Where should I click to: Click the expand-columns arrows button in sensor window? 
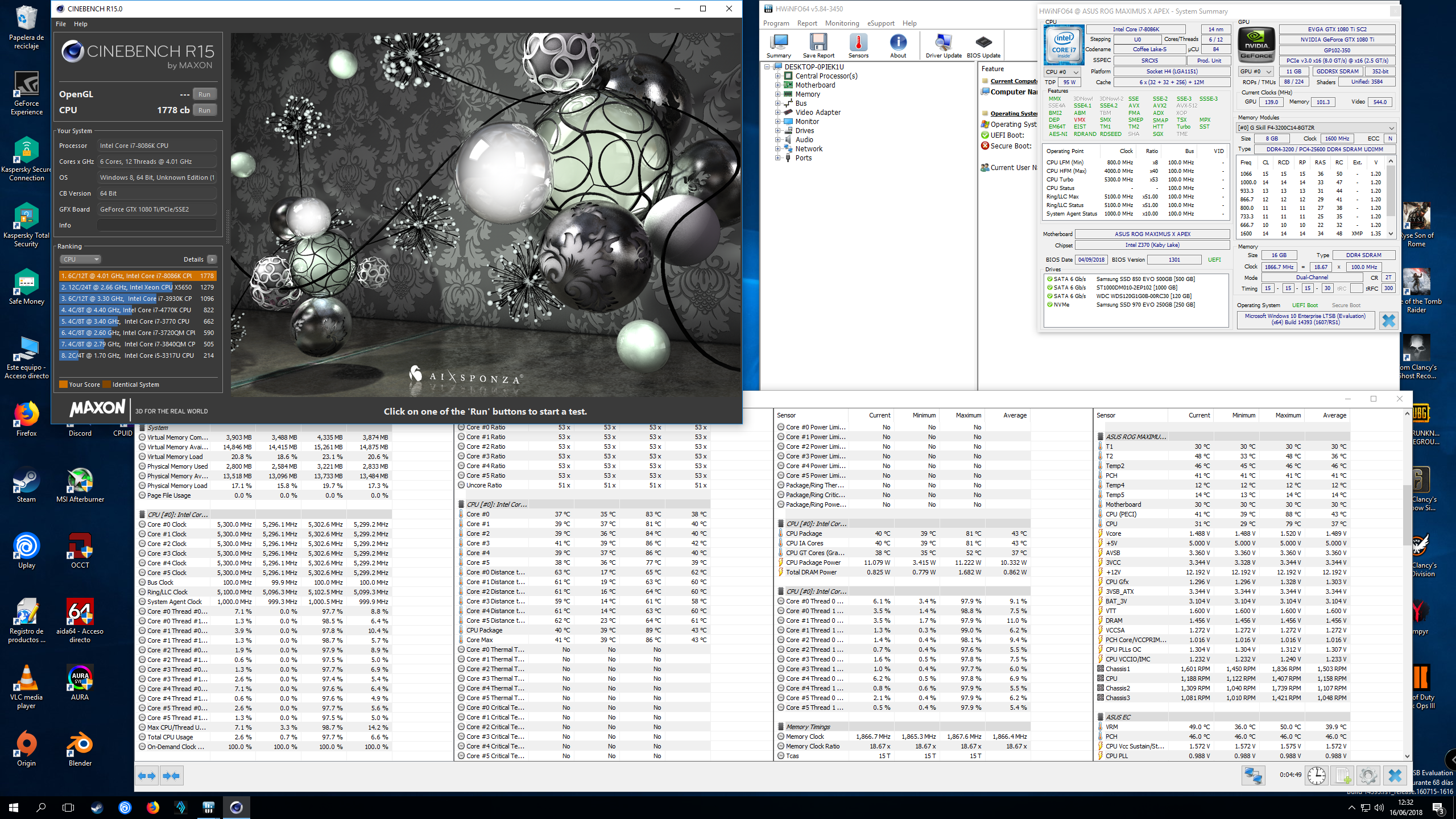[x=147, y=776]
